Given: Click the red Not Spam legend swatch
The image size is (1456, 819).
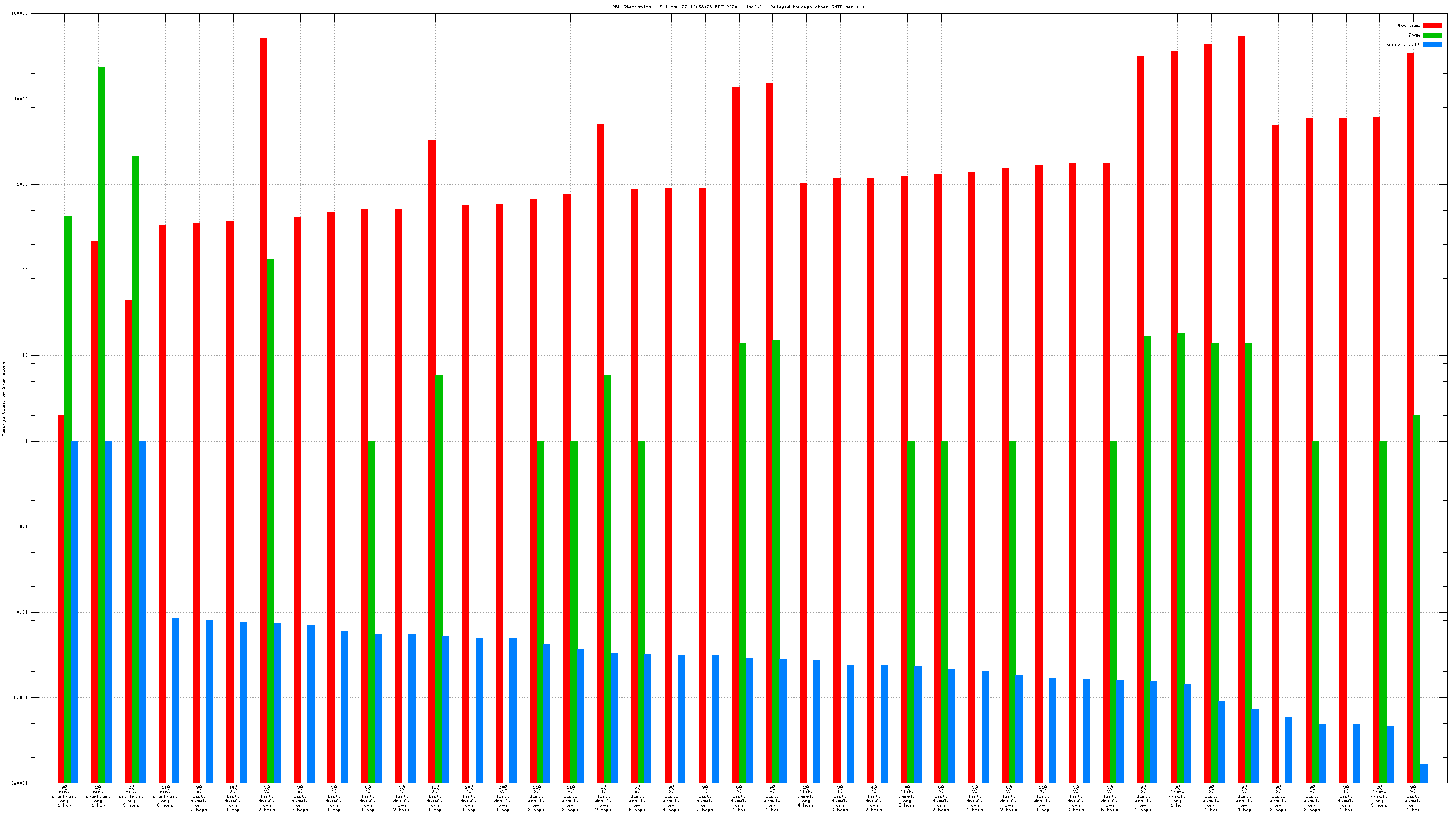Looking at the screenshot, I should (1432, 26).
